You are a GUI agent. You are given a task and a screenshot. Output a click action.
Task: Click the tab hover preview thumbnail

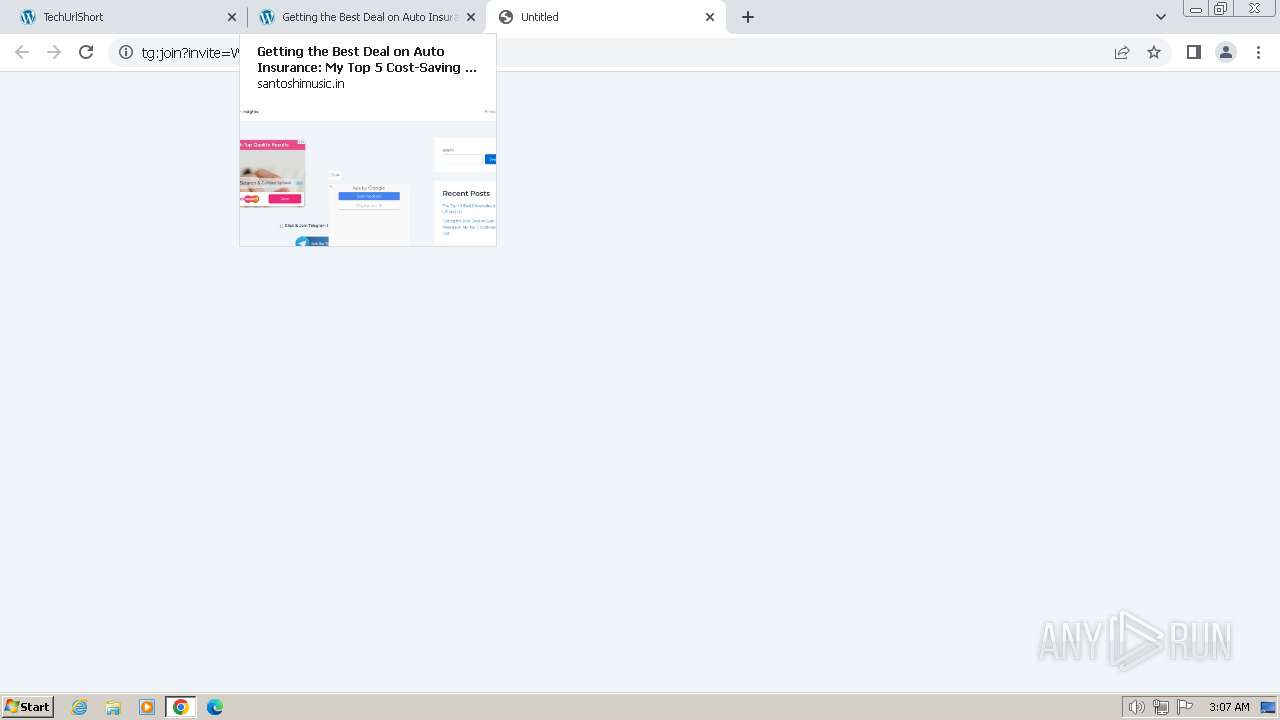pos(368,172)
